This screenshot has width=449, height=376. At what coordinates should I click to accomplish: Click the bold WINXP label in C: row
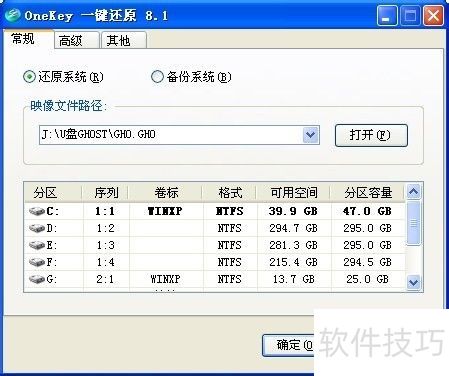point(165,211)
